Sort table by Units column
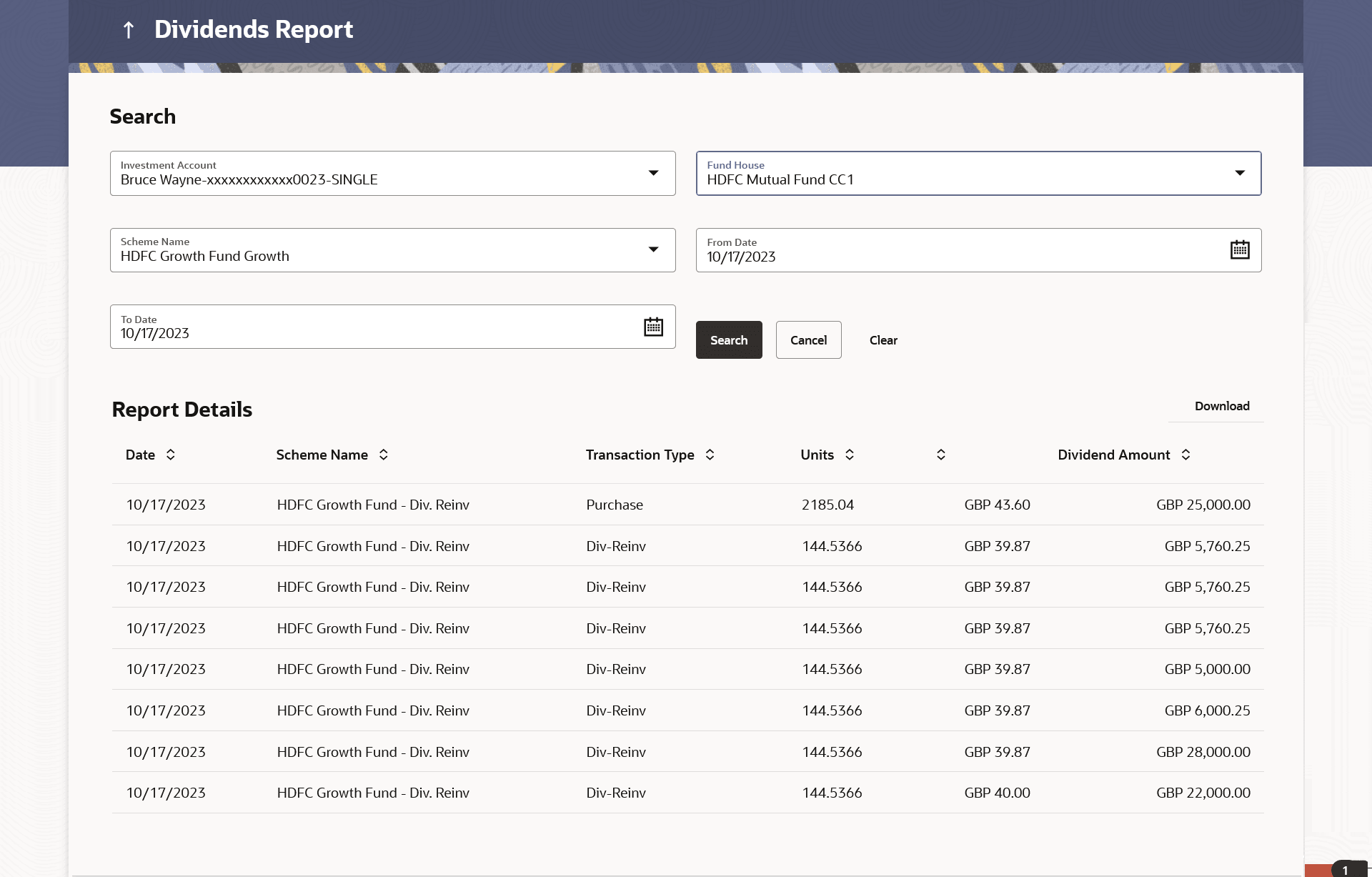 point(849,455)
